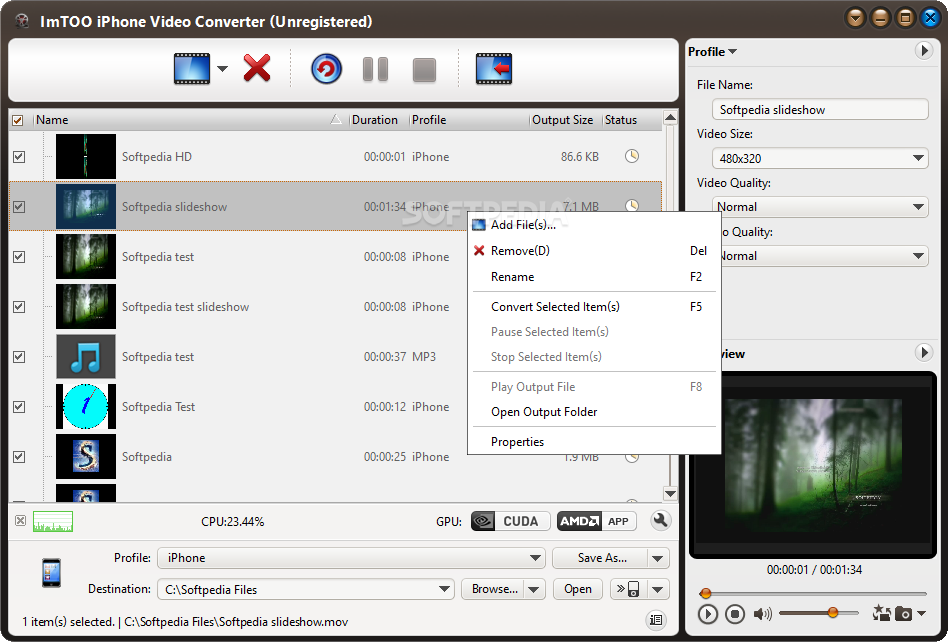
Task: Click the transfer to device icon
Action: [x=629, y=589]
